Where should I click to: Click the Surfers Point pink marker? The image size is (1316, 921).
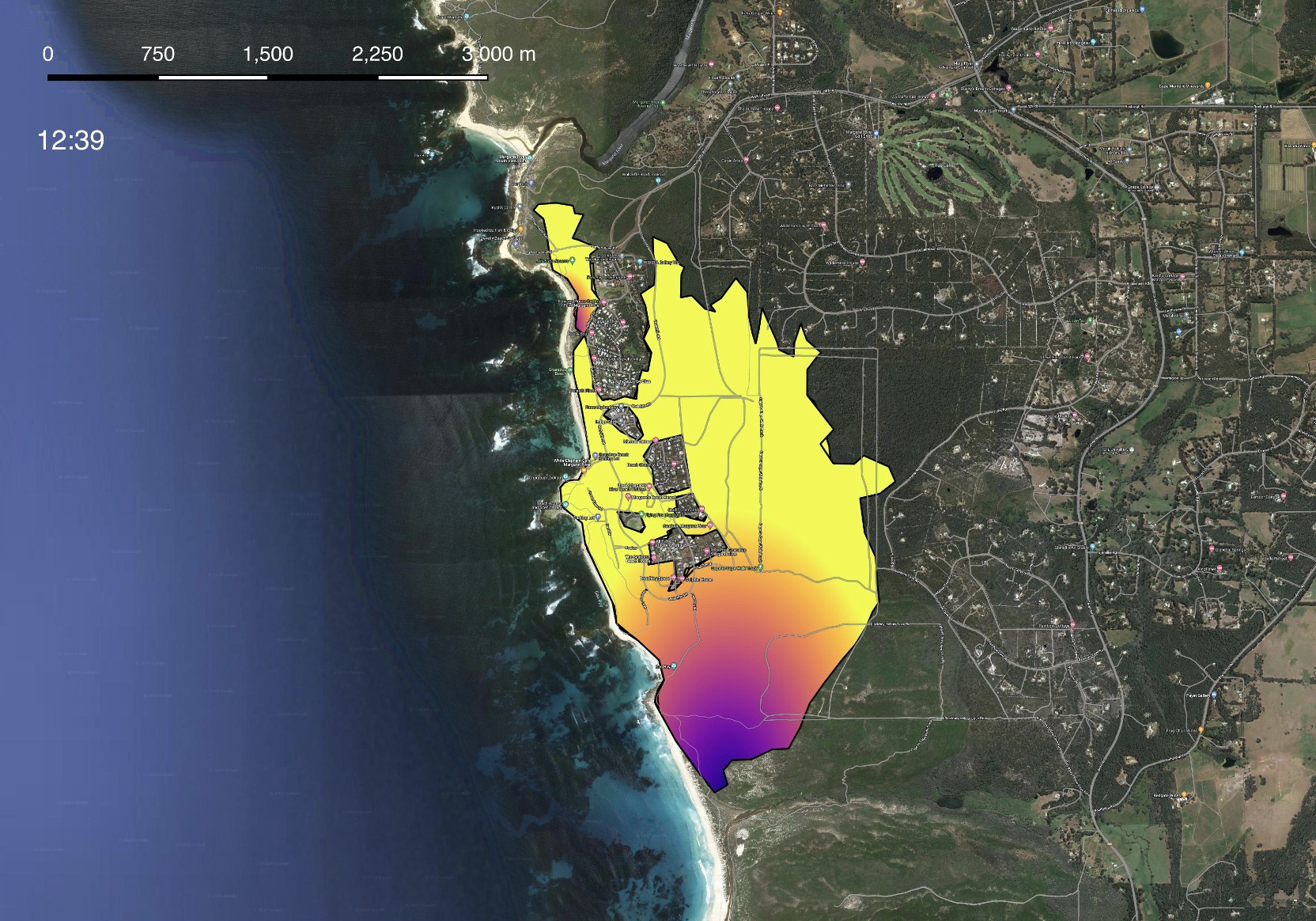[x=604, y=302]
